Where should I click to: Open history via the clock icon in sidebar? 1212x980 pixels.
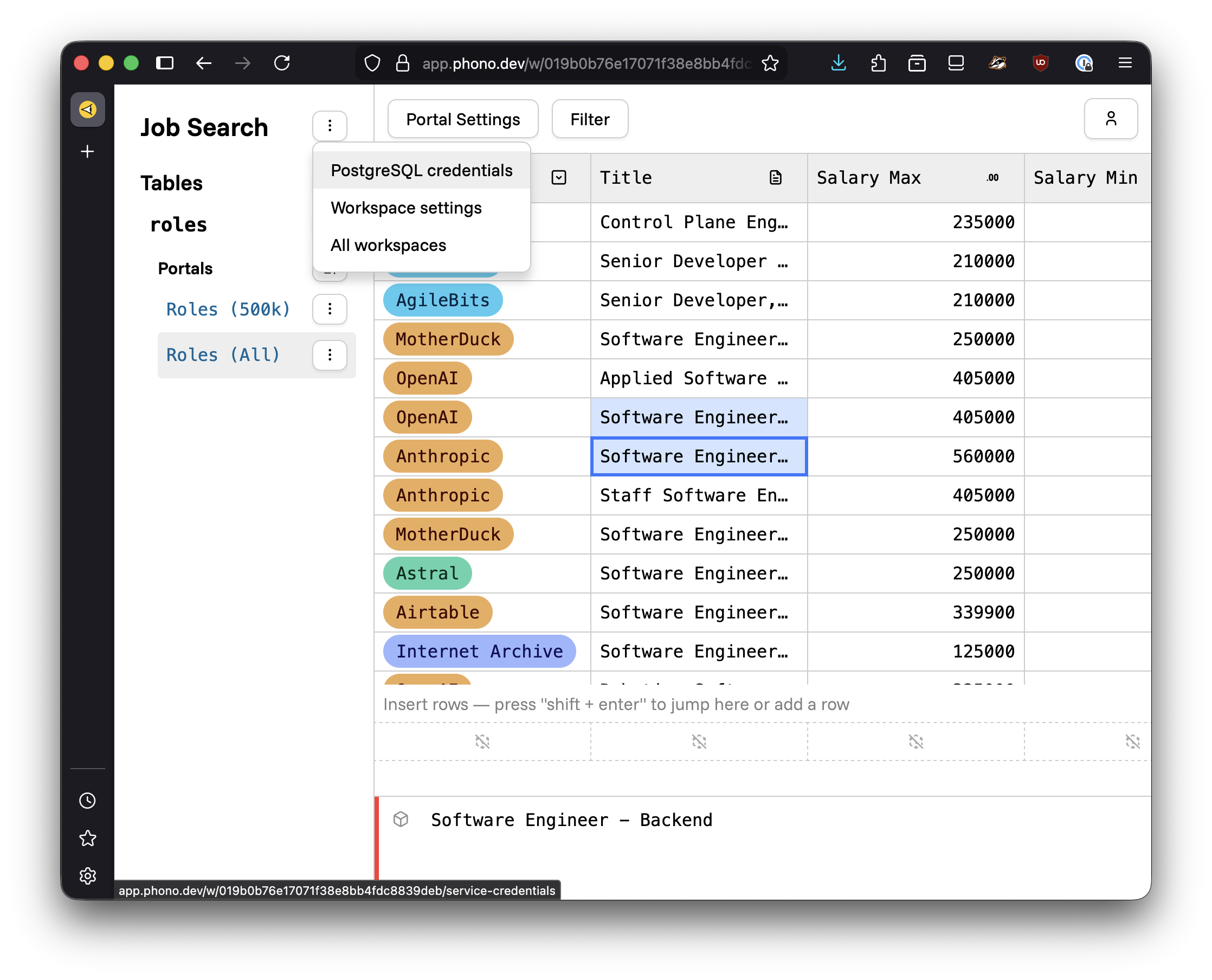87,800
